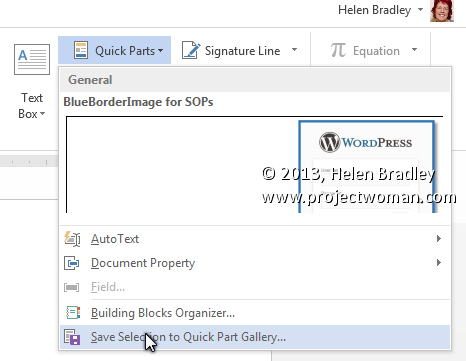Click Helen Bradley's profile picture
466x361 pixels.
pos(442,11)
